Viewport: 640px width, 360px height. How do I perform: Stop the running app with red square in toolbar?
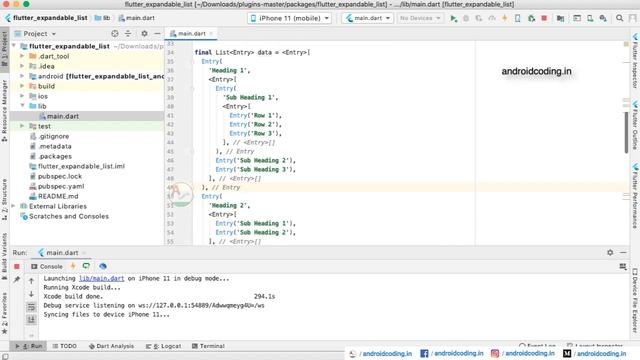click(544, 18)
